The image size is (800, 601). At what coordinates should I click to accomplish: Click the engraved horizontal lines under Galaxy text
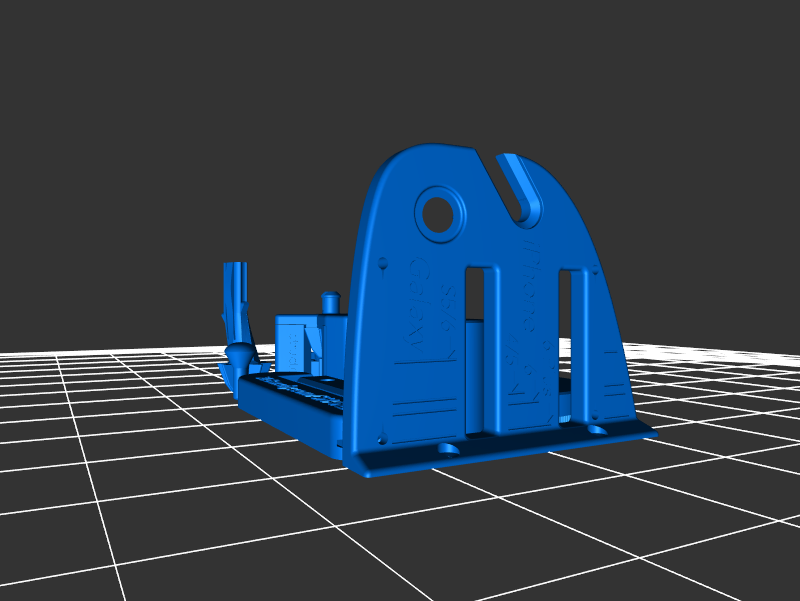[x=427, y=408]
